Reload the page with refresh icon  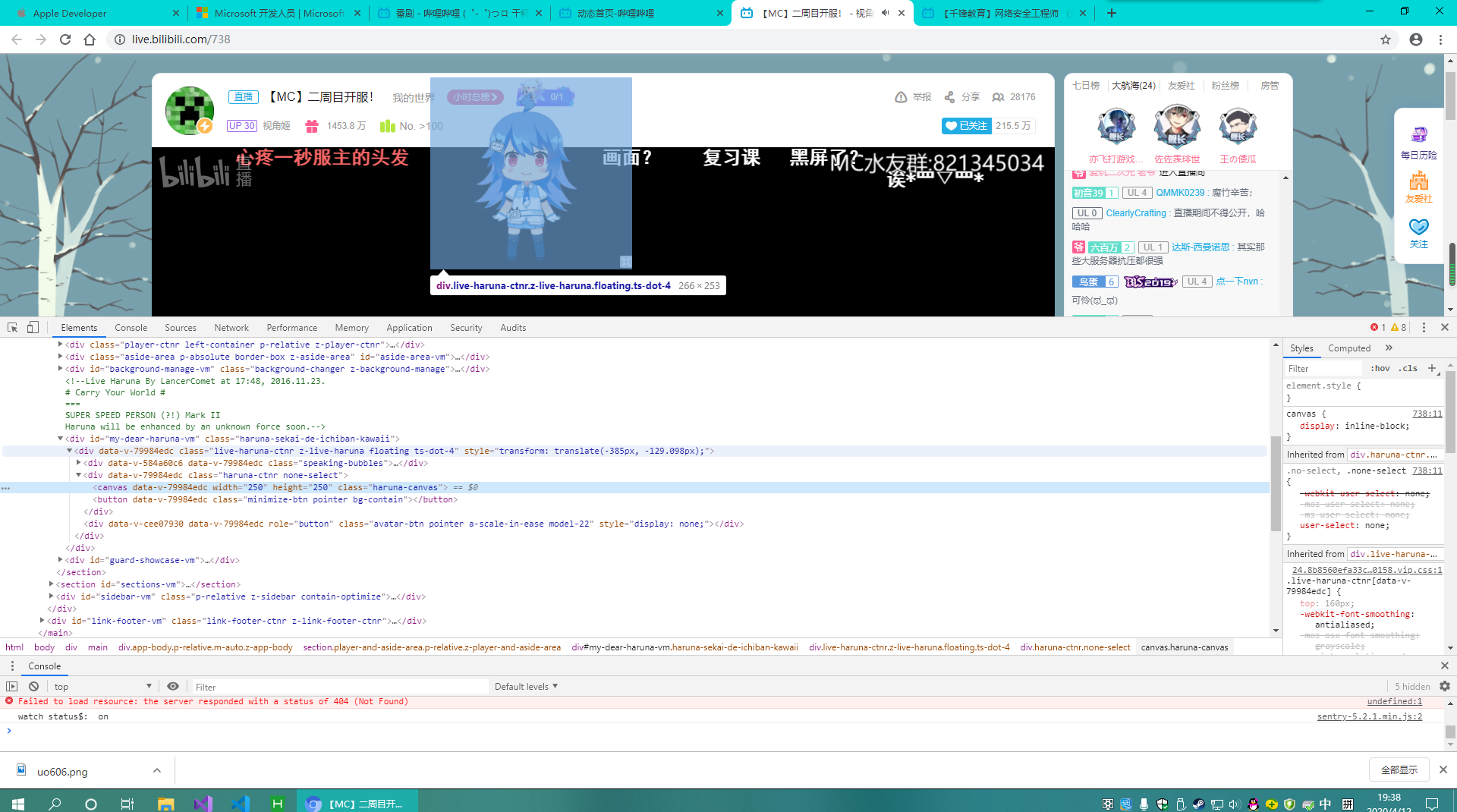coord(65,39)
